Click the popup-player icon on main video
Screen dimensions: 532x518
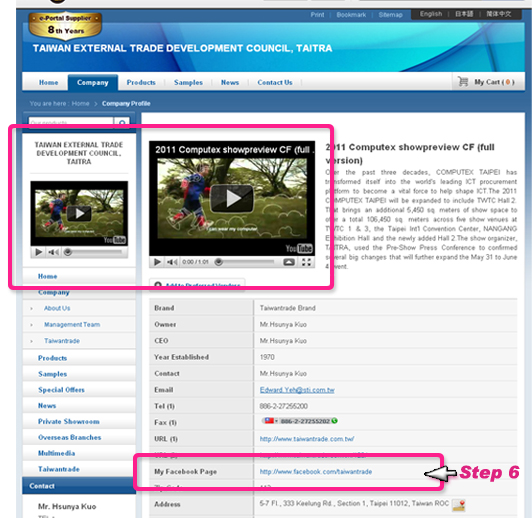[x=289, y=262]
